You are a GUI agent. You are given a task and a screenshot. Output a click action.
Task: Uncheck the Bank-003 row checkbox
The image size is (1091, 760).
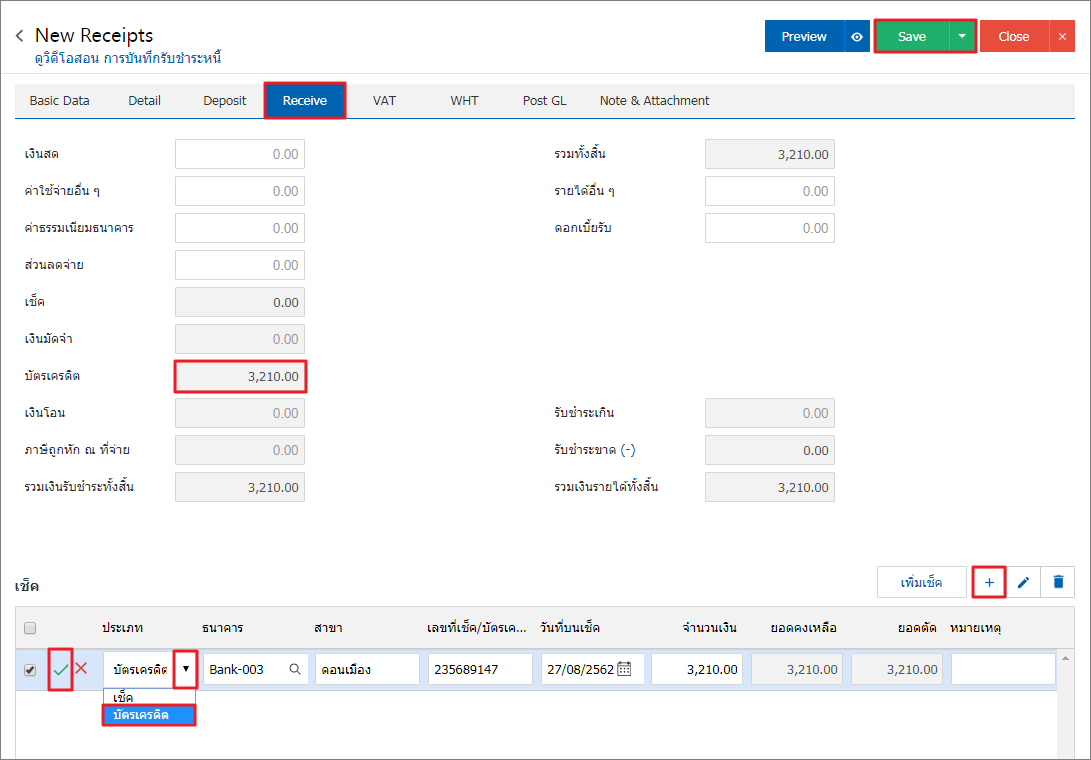point(30,670)
